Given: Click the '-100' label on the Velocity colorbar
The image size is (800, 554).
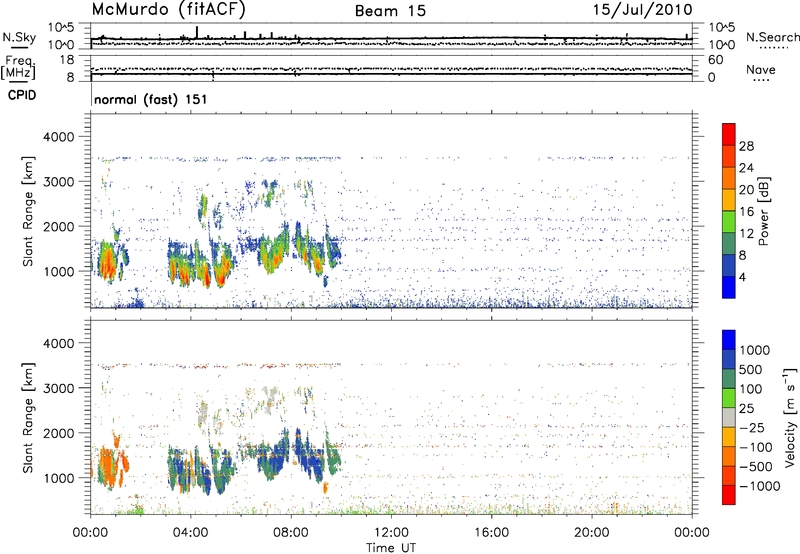Looking at the screenshot, I should click(x=756, y=447).
